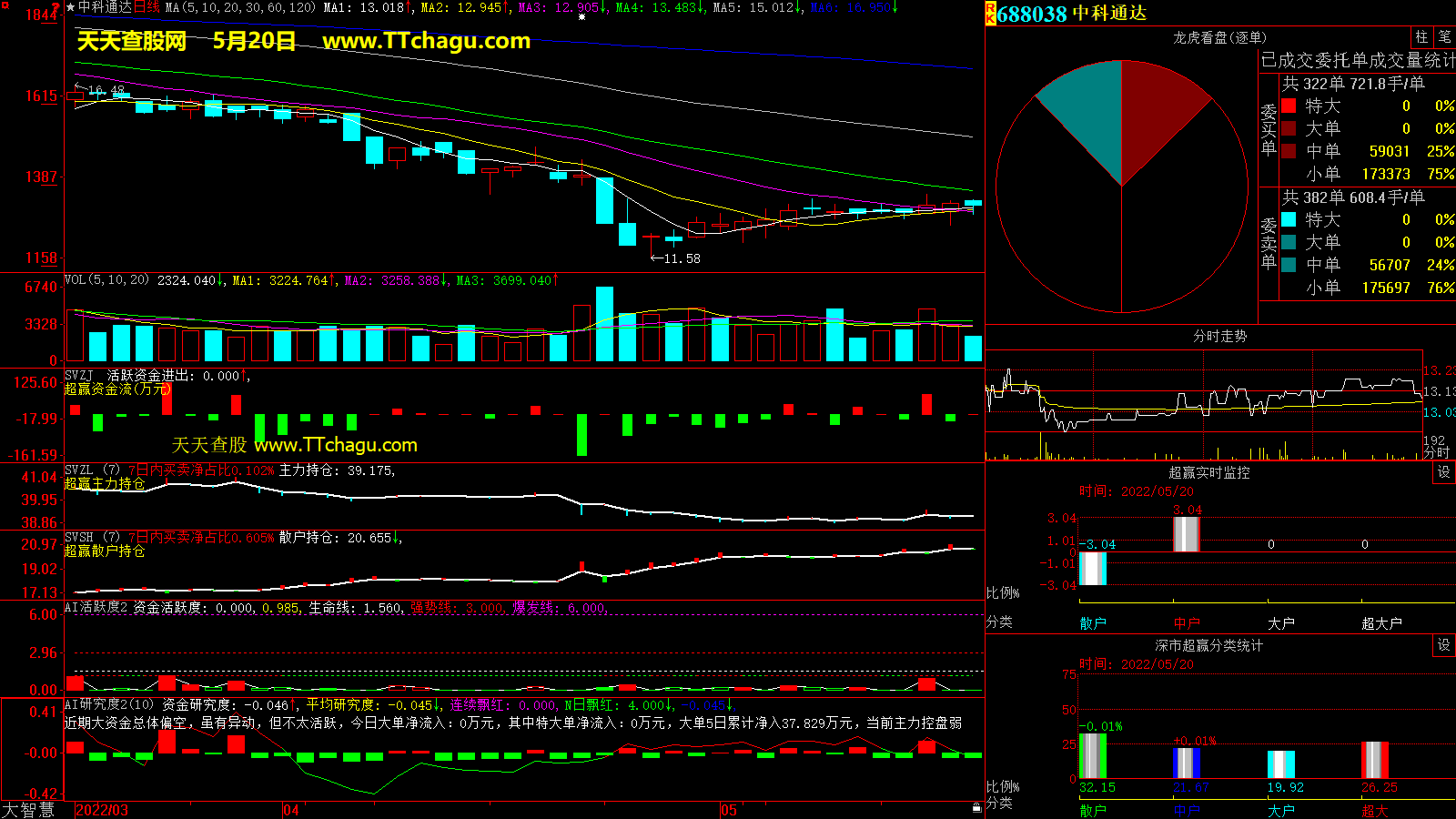Click the 2022/03 date marker on timeline
1456x819 pixels.
coord(101,810)
